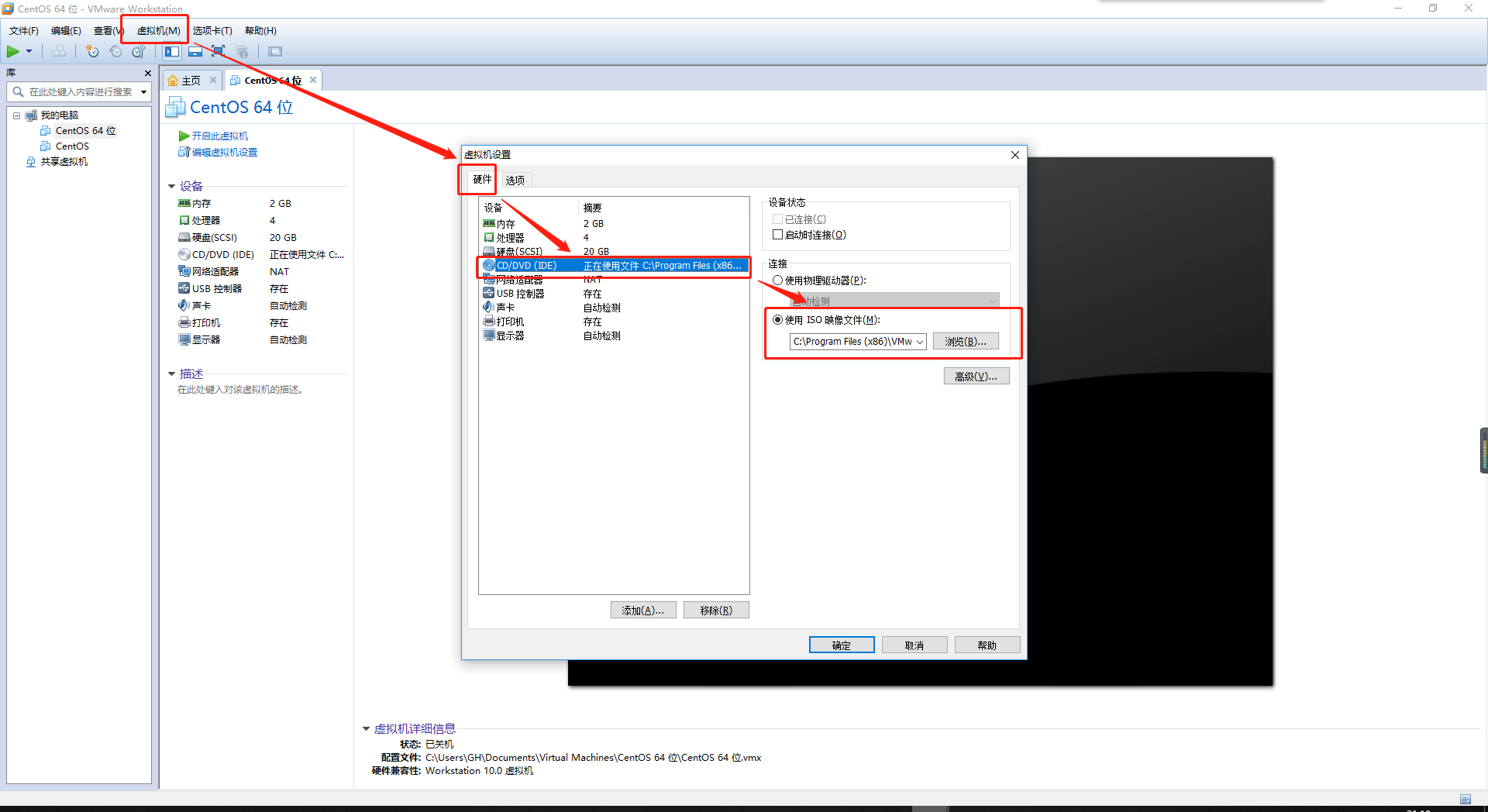1488x812 pixels.
Task: Select 硬件 tab in settings dialog
Action: click(482, 180)
